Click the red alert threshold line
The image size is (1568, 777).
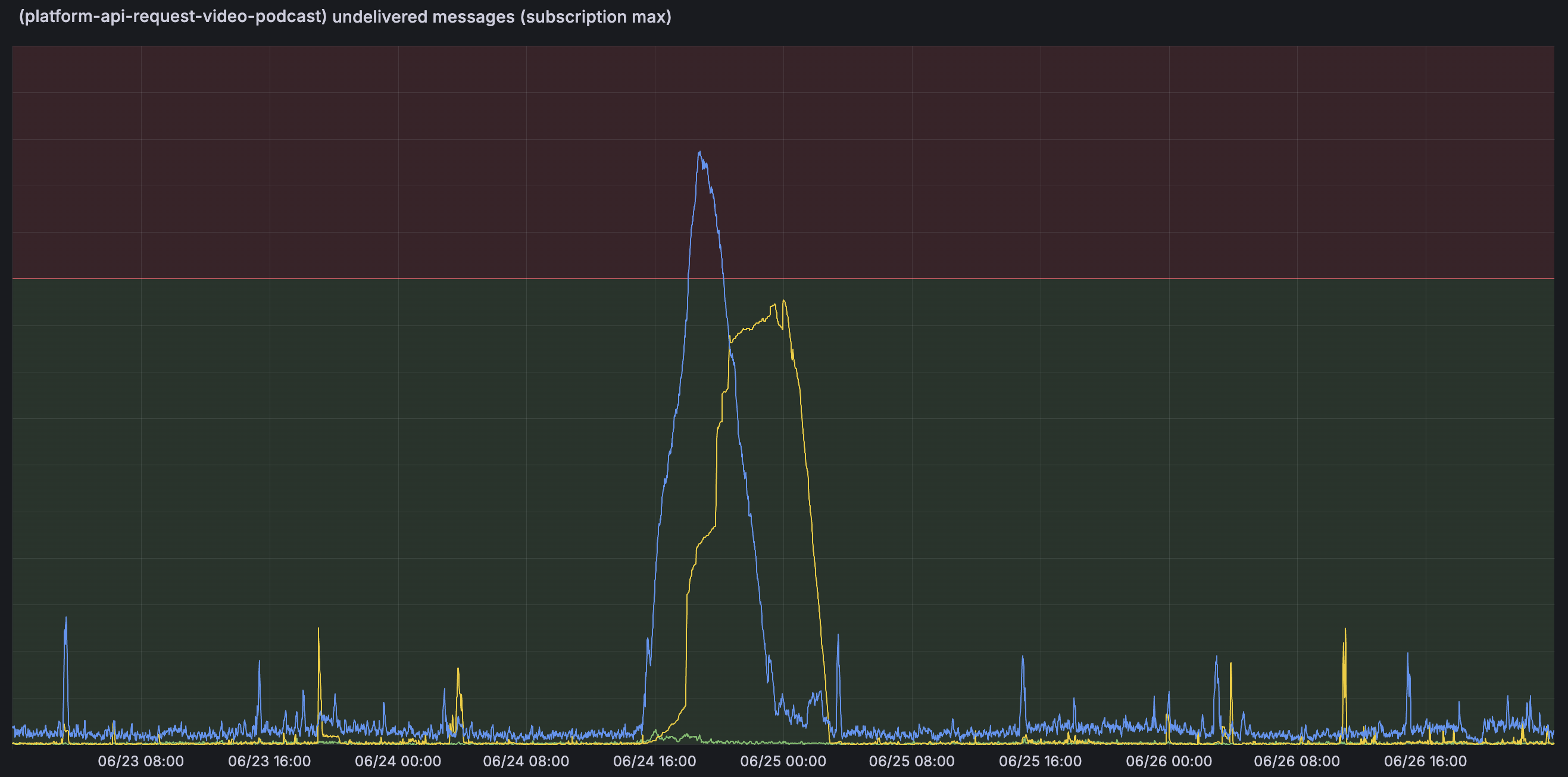pyautogui.click(x=783, y=278)
